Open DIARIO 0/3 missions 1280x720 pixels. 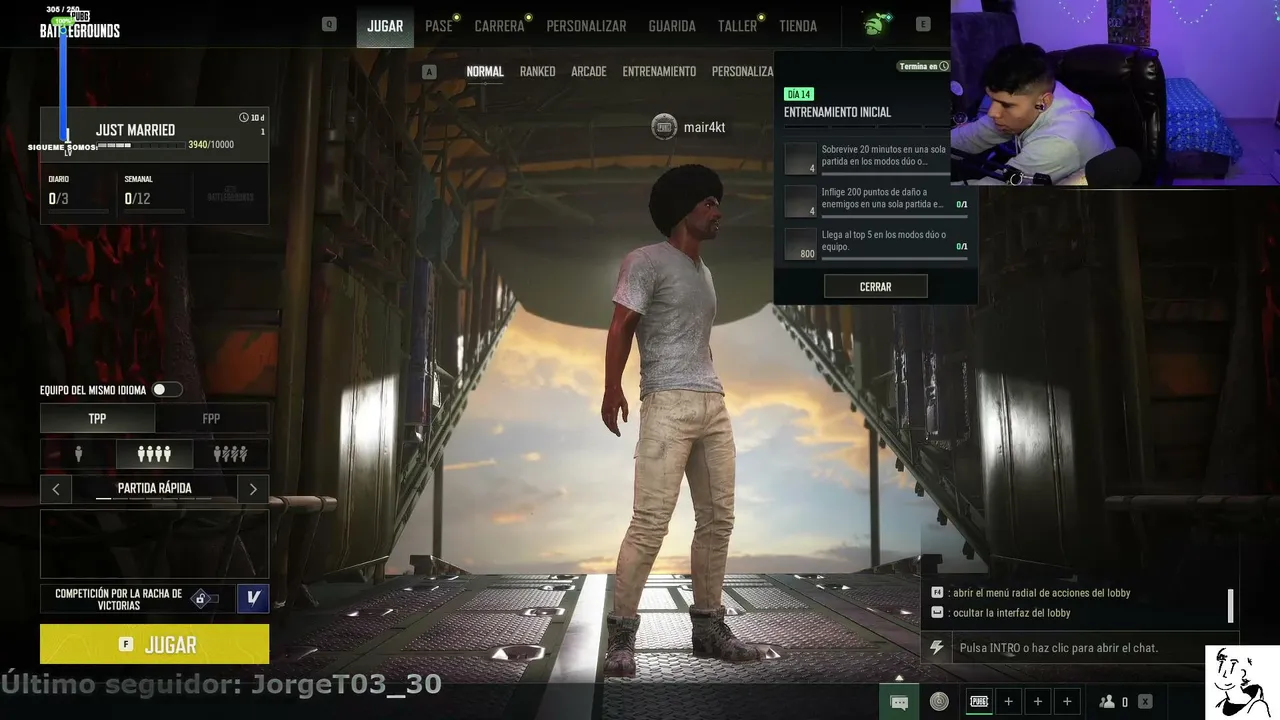(x=78, y=193)
